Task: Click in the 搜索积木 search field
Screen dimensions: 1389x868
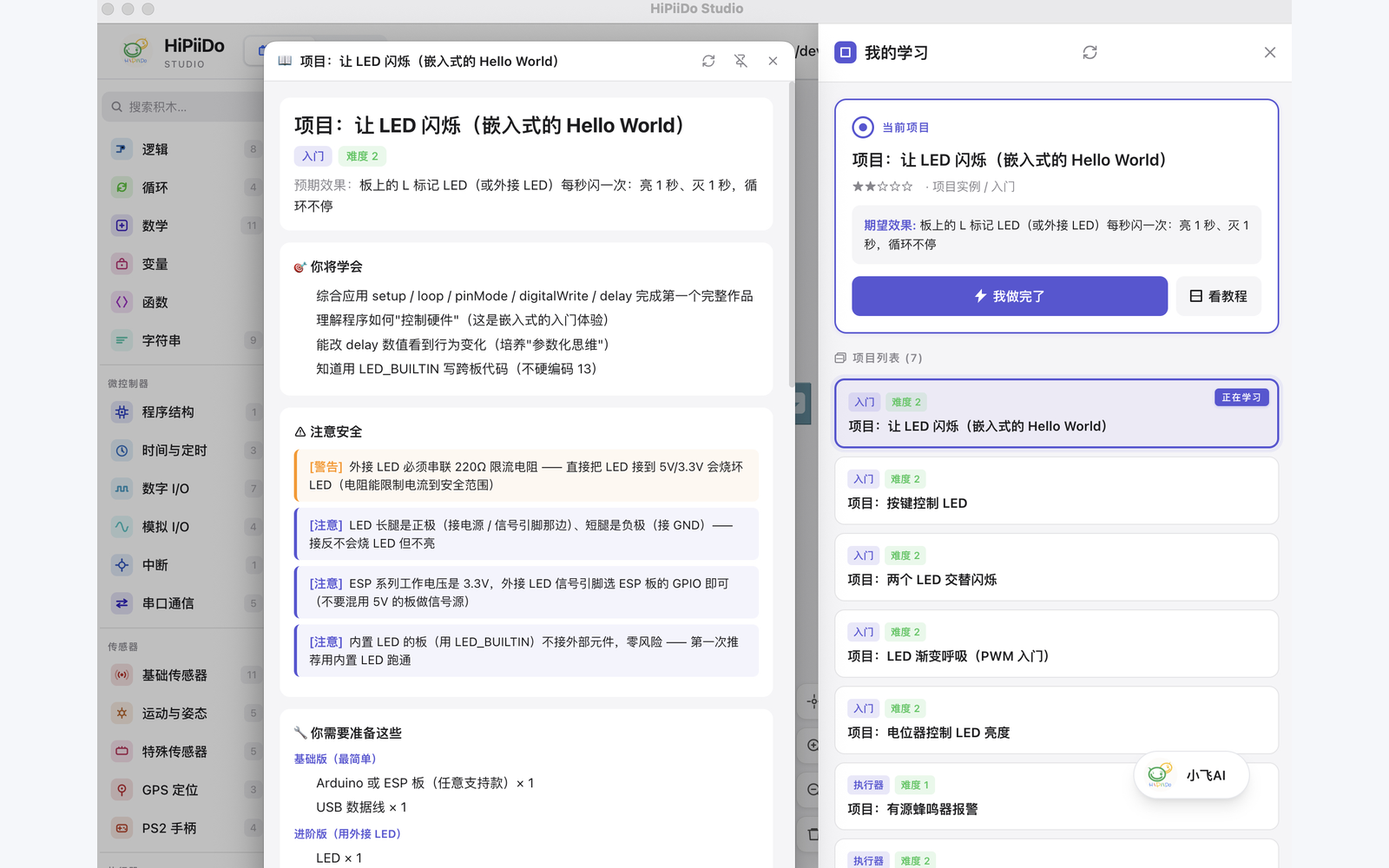Action: 184,107
